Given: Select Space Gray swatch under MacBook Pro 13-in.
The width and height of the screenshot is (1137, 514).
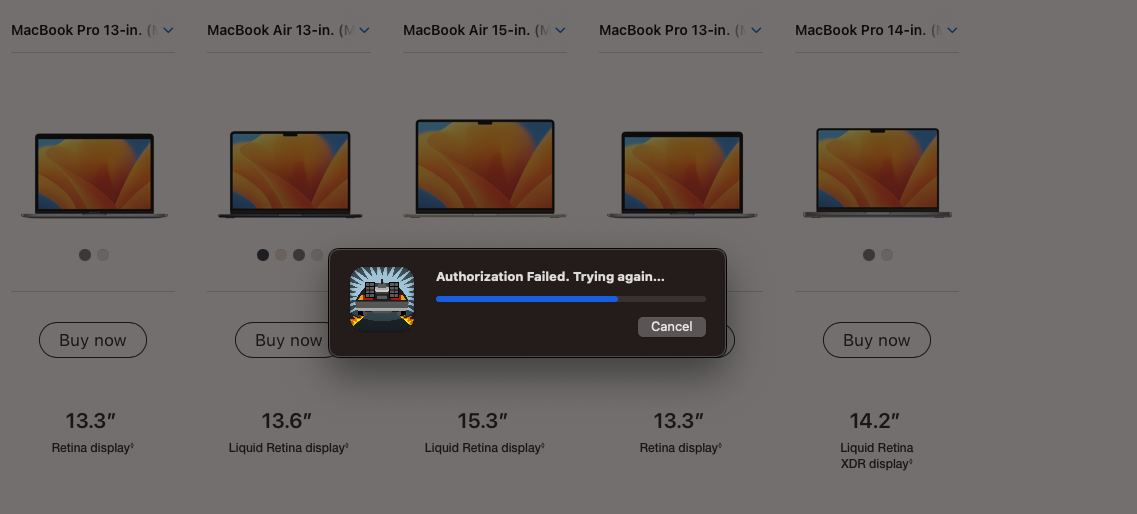Looking at the screenshot, I should [x=85, y=255].
